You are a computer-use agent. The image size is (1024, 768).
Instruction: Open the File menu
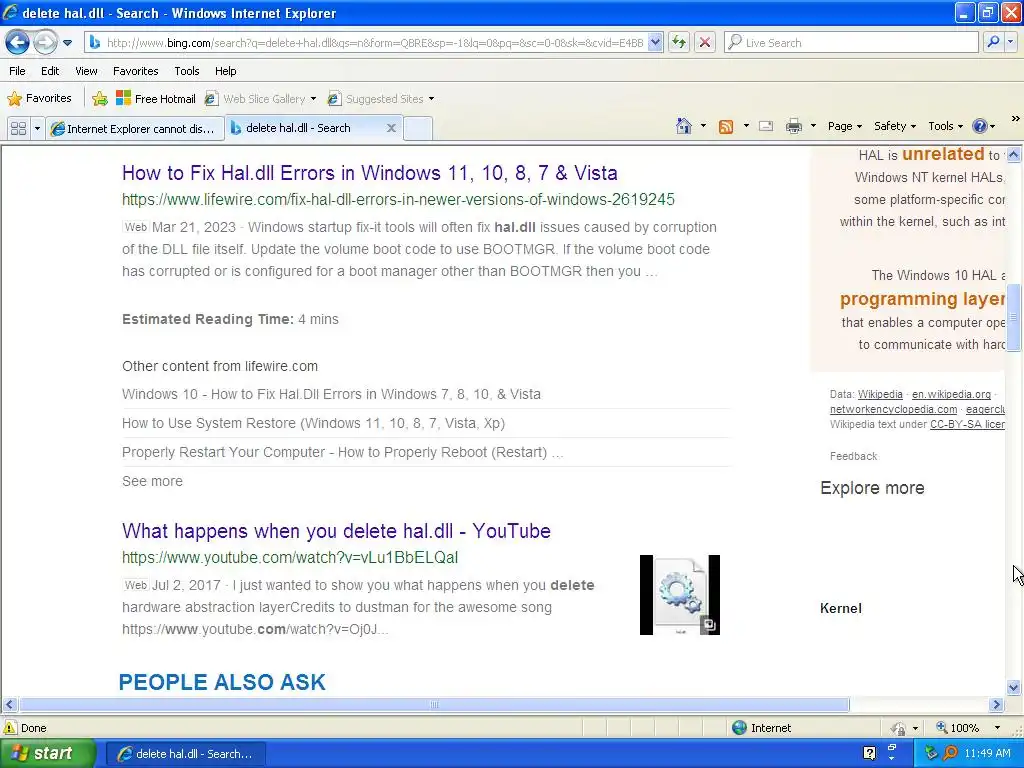[x=18, y=71]
